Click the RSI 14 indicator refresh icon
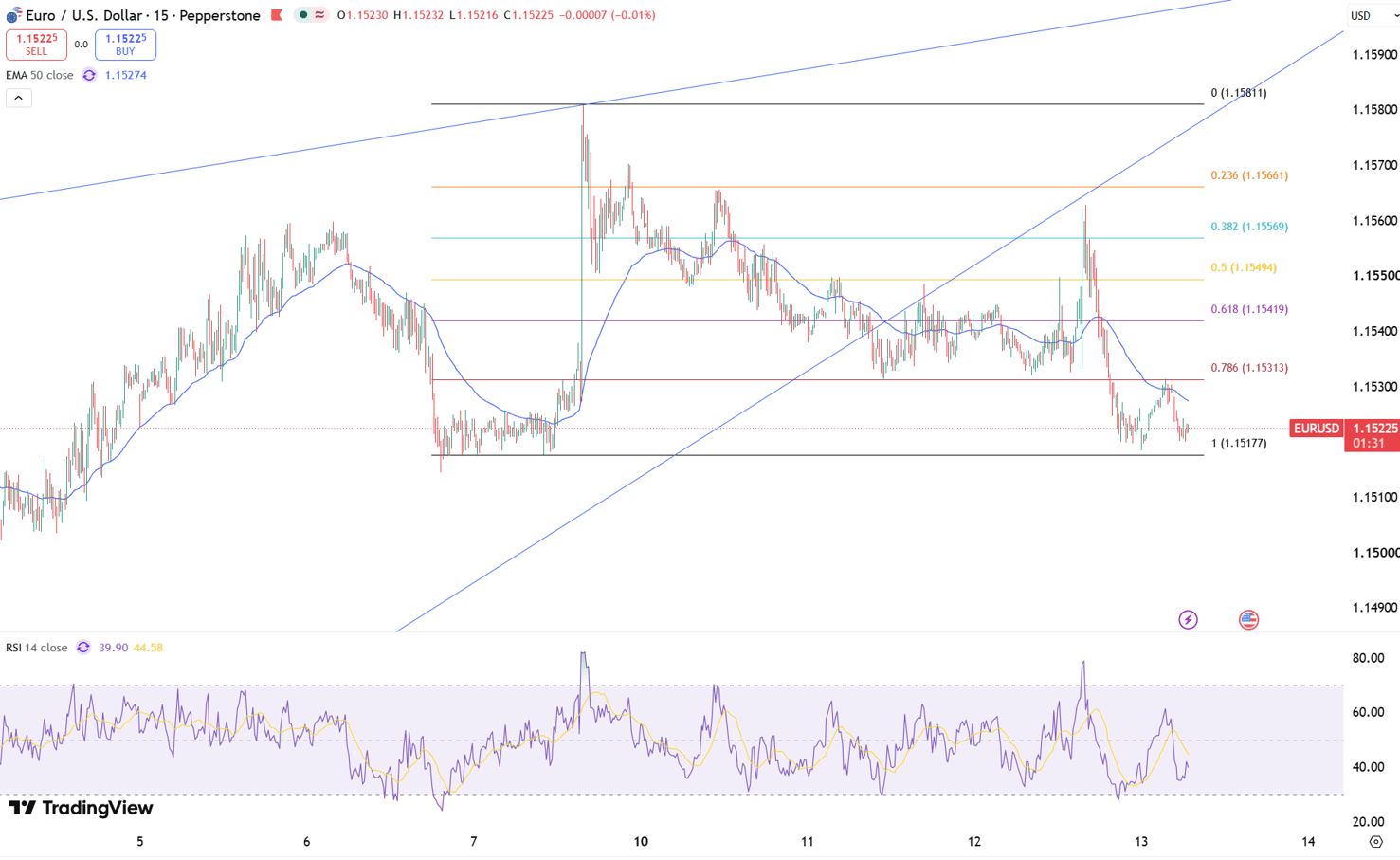 (x=83, y=648)
